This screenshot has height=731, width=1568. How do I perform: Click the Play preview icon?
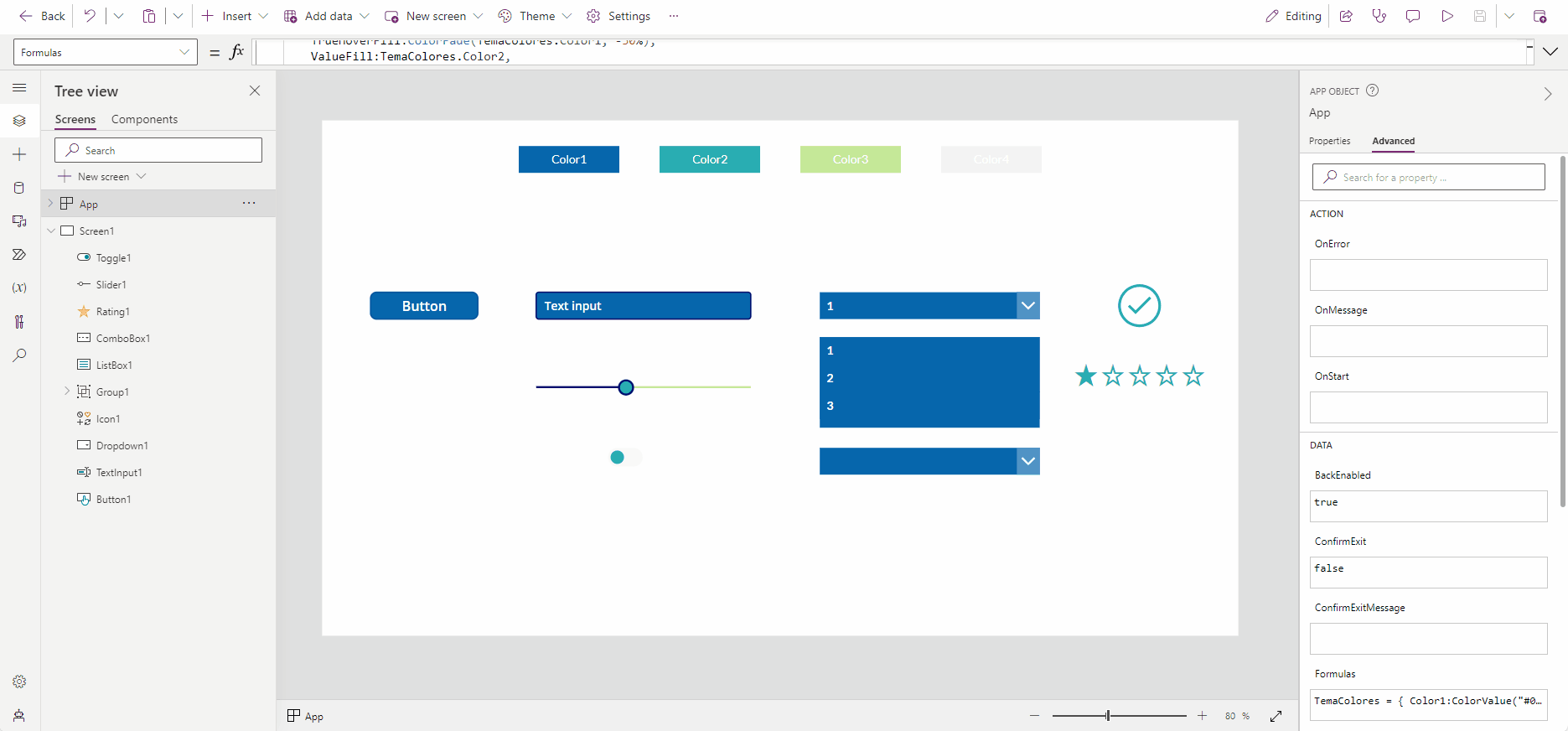point(1447,16)
